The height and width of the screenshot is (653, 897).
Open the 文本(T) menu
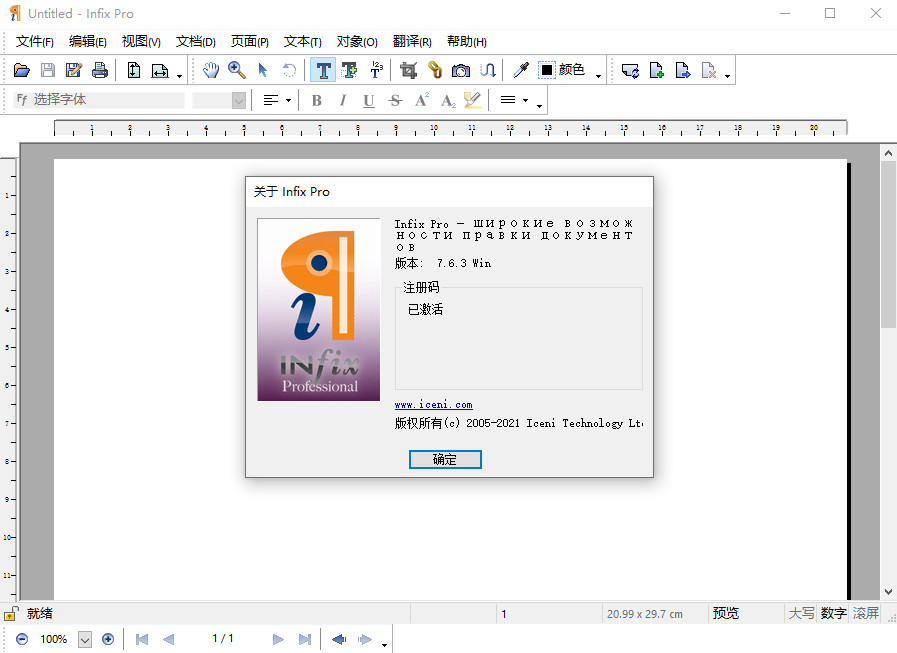303,42
